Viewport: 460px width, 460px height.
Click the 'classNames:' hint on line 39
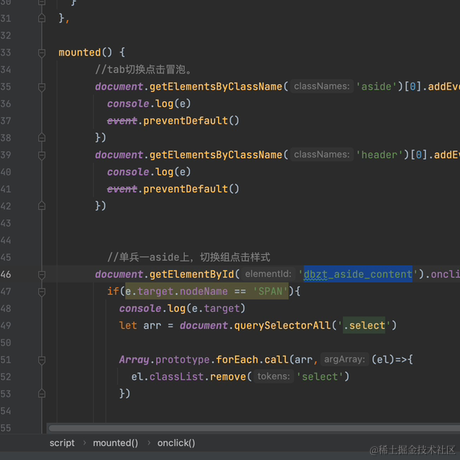click(x=322, y=155)
